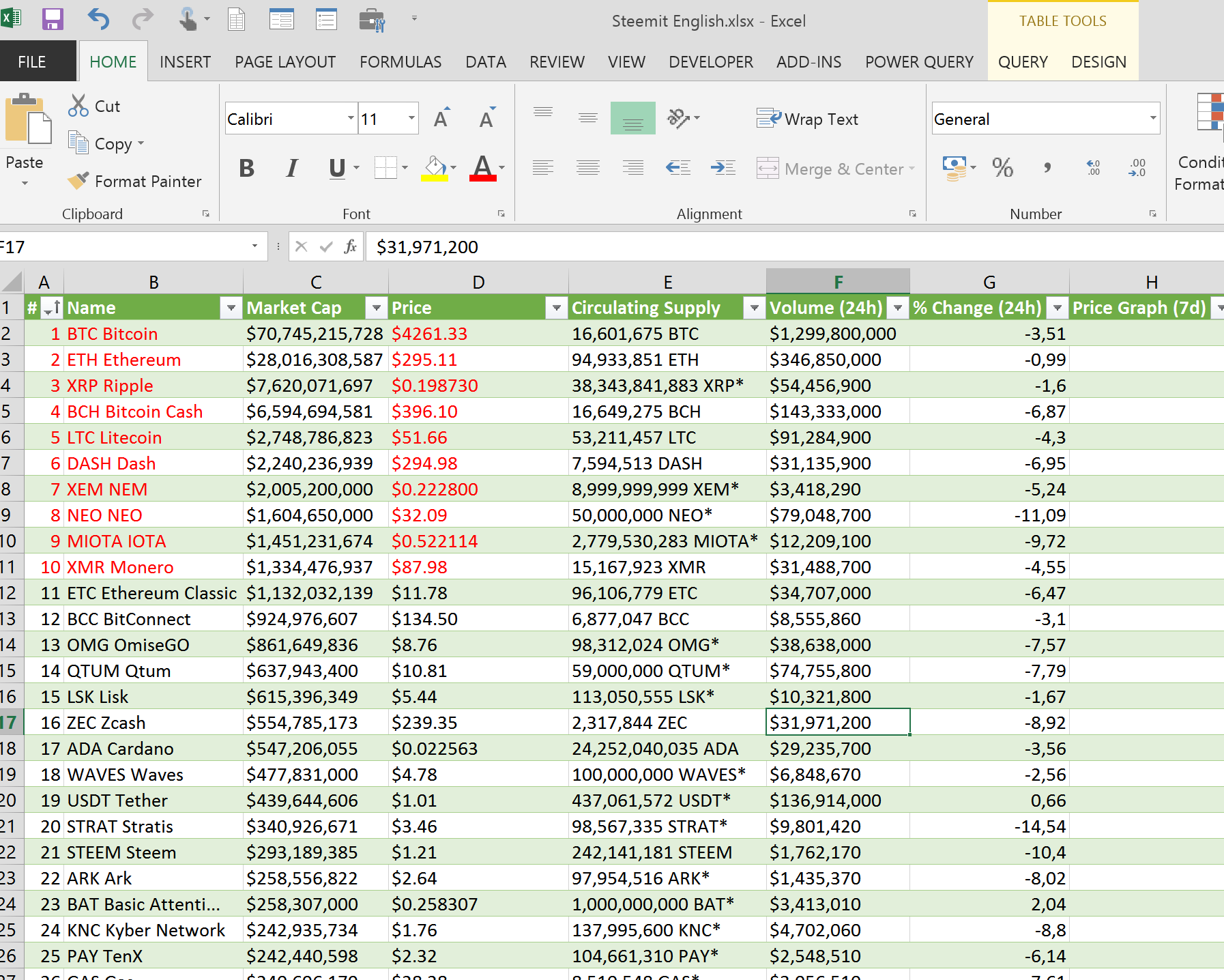Click the formula bar showing $31,971,200
Image resolution: width=1224 pixels, height=980 pixels.
[x=795, y=246]
